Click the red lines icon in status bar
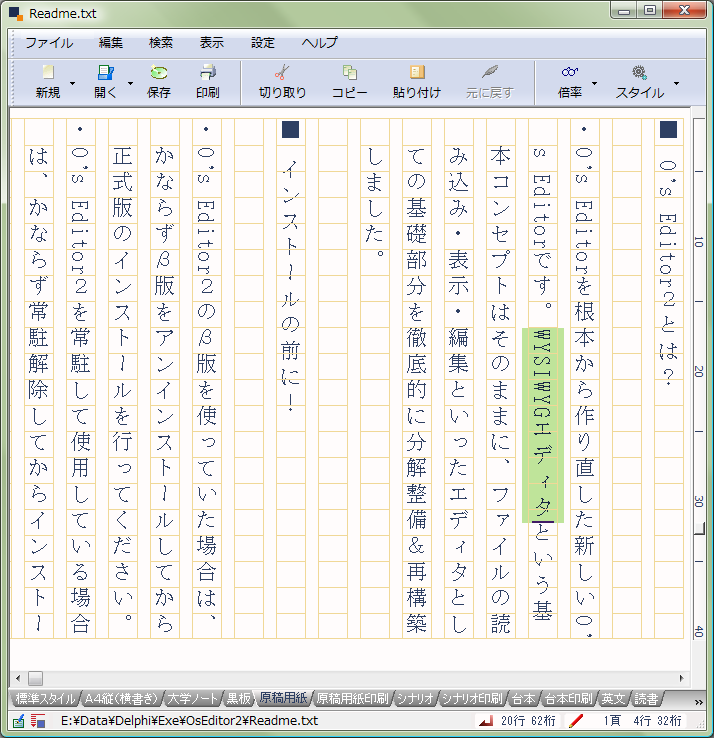 pos(38,721)
